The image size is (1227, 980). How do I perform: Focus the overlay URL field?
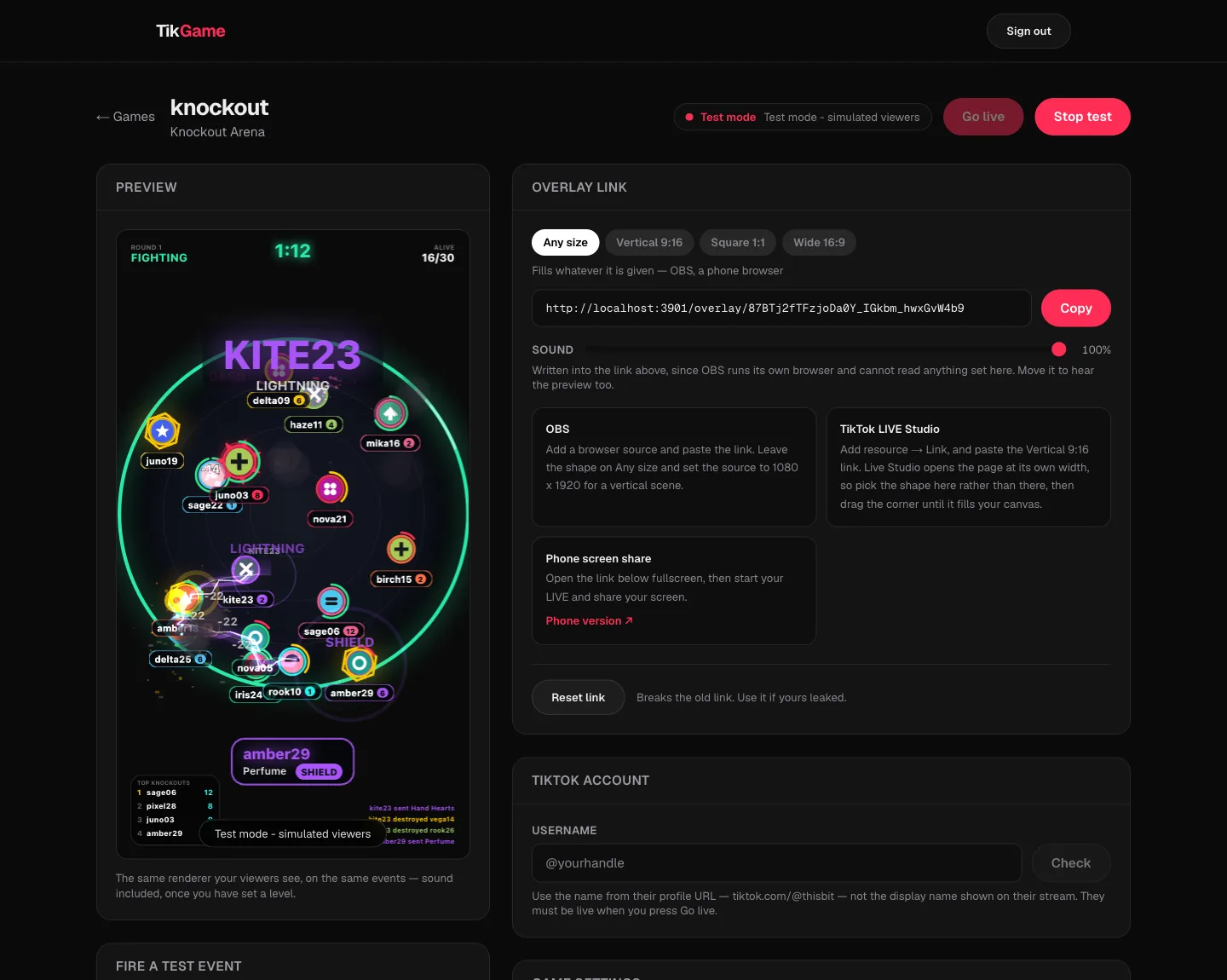(782, 308)
